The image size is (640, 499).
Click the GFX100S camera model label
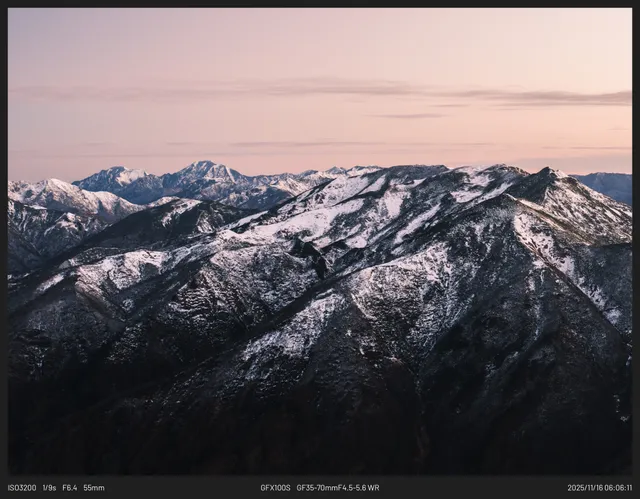[275, 488]
